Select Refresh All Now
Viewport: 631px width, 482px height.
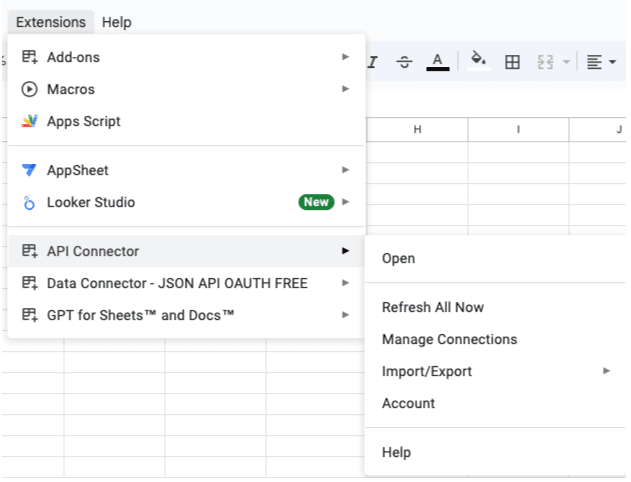432,307
